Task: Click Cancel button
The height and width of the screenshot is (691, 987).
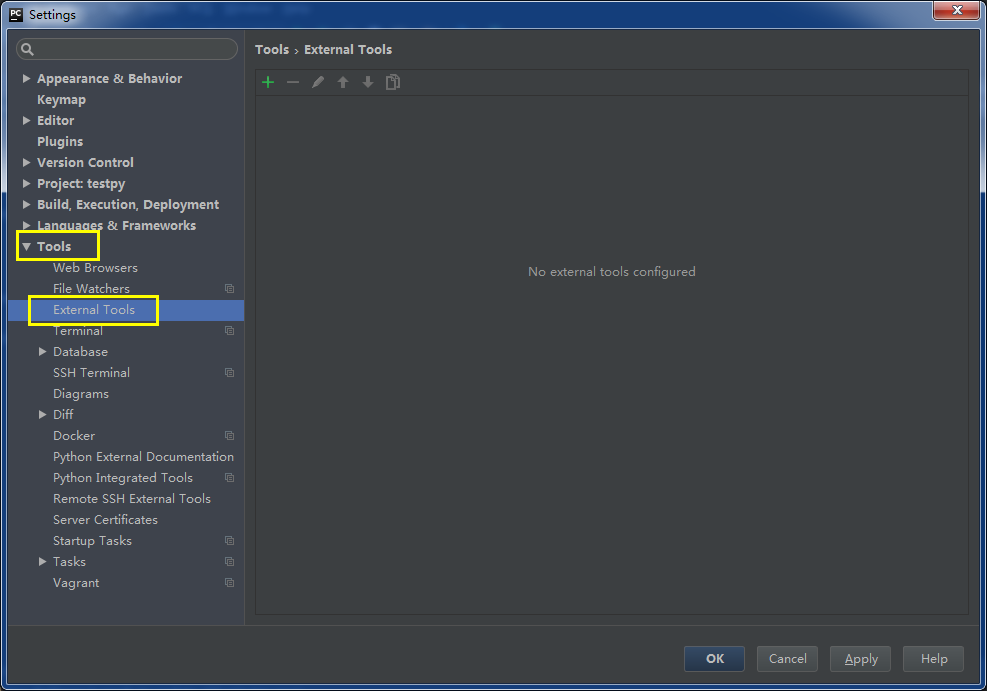Action: point(787,659)
